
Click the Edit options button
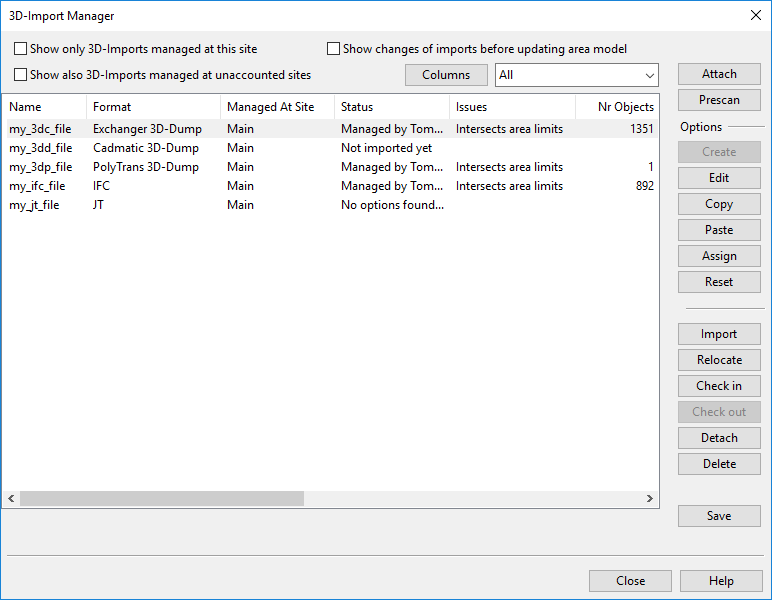pyautogui.click(x=719, y=178)
